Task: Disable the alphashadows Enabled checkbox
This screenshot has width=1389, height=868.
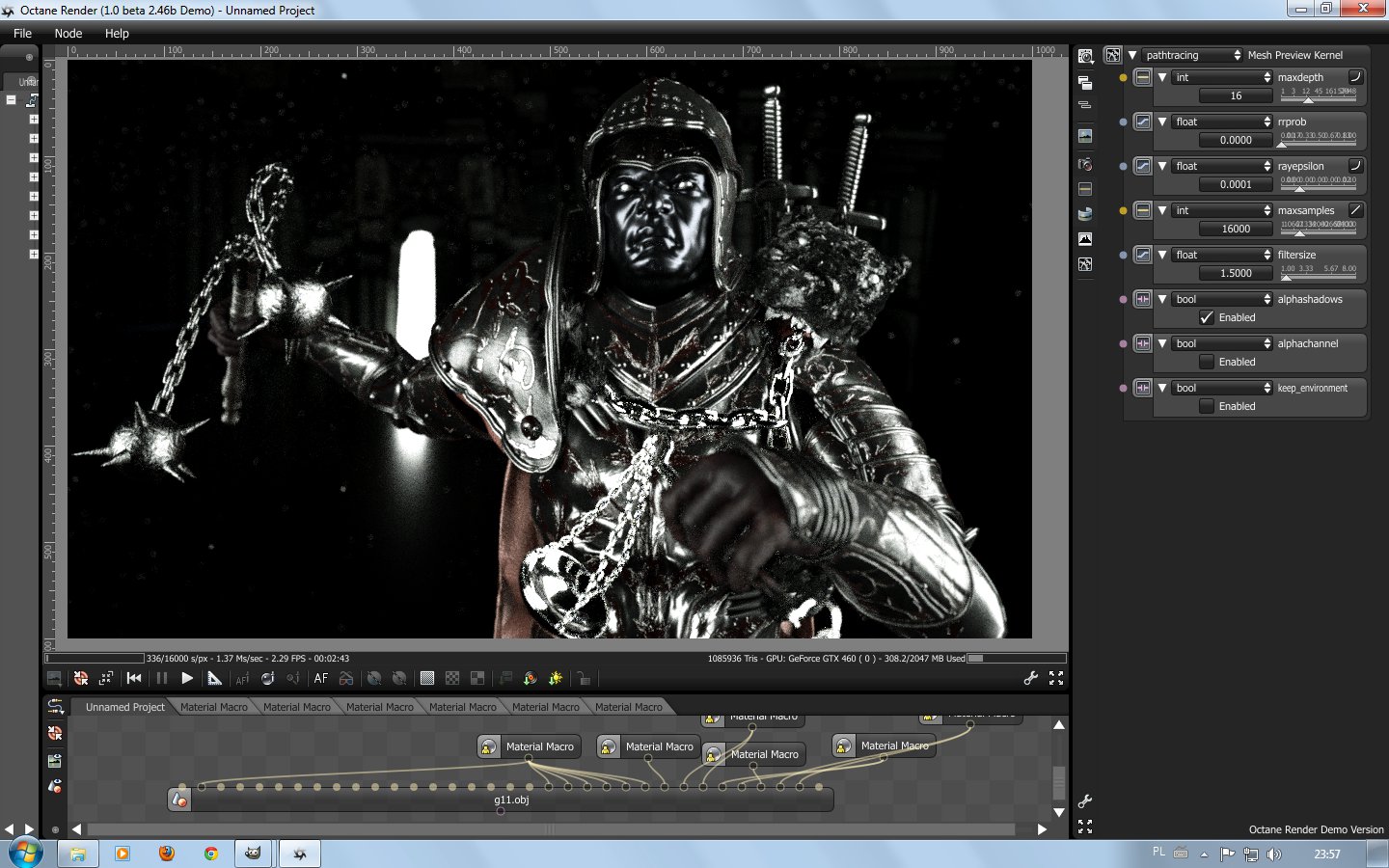Action: 1207,317
